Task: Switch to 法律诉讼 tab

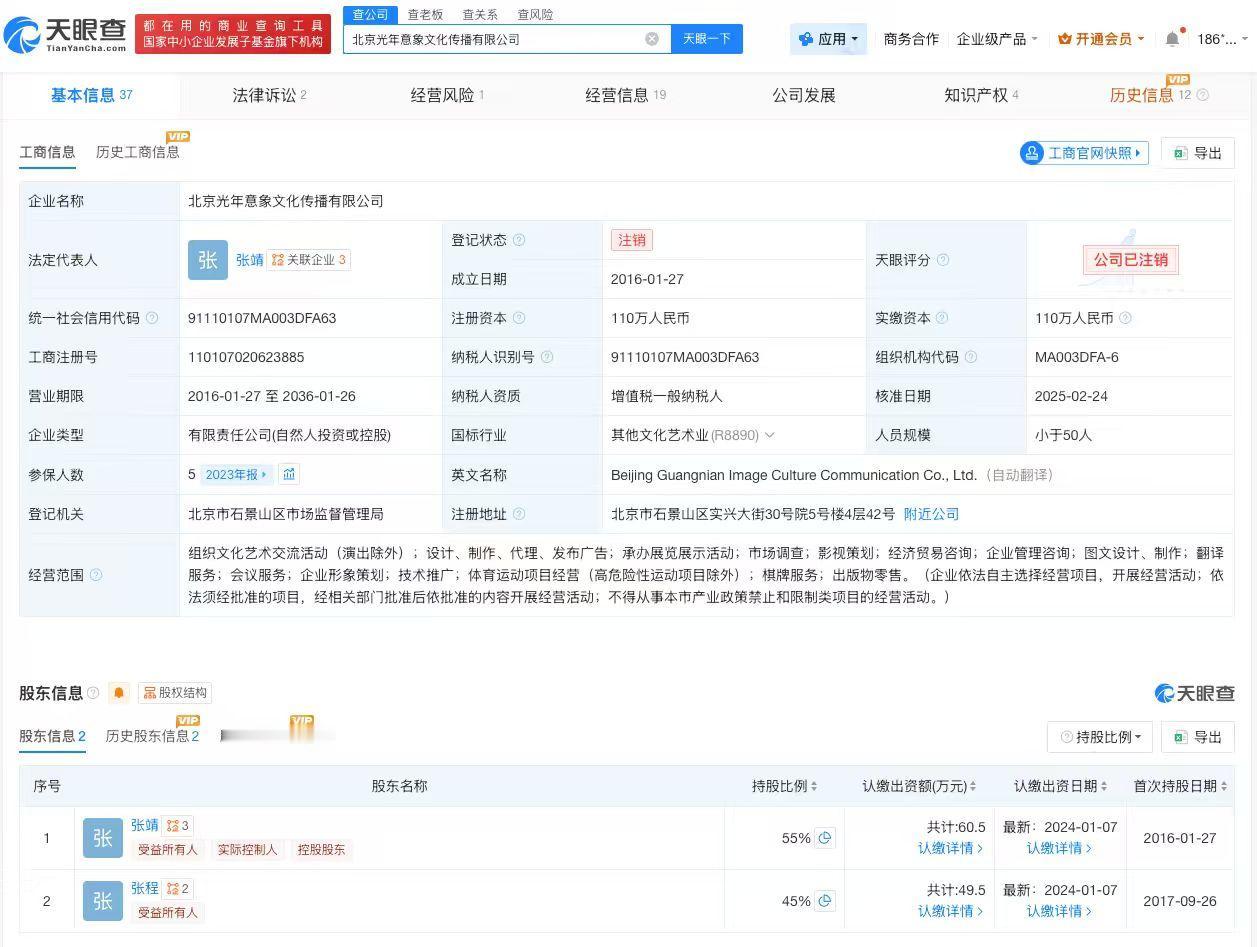Action: [270, 95]
